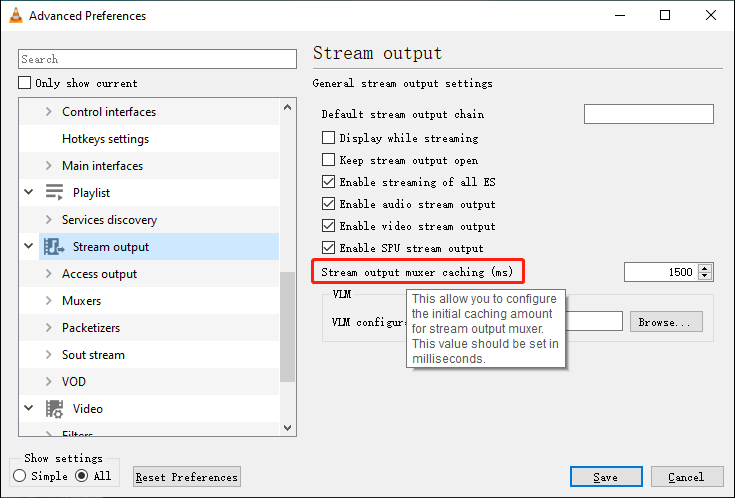Open Sout stream settings

coord(93,355)
